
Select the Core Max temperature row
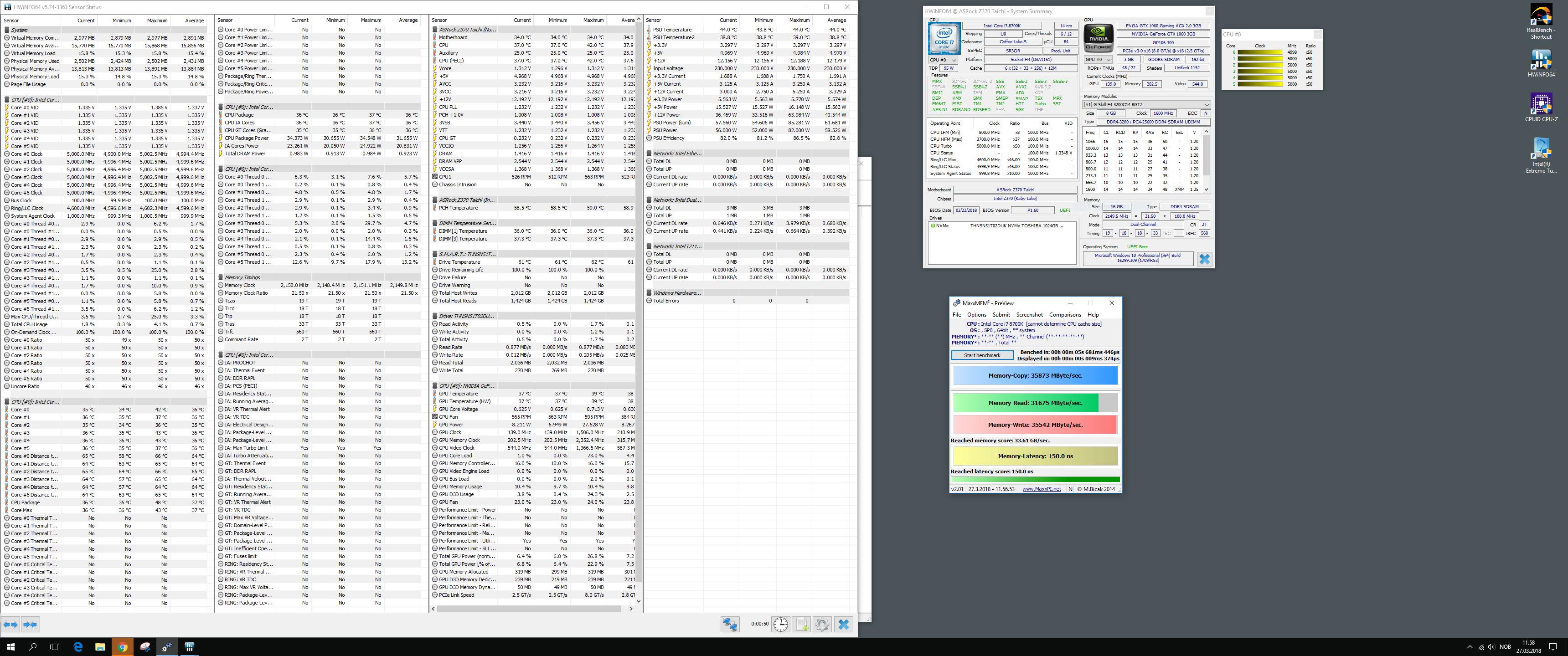(x=105, y=510)
